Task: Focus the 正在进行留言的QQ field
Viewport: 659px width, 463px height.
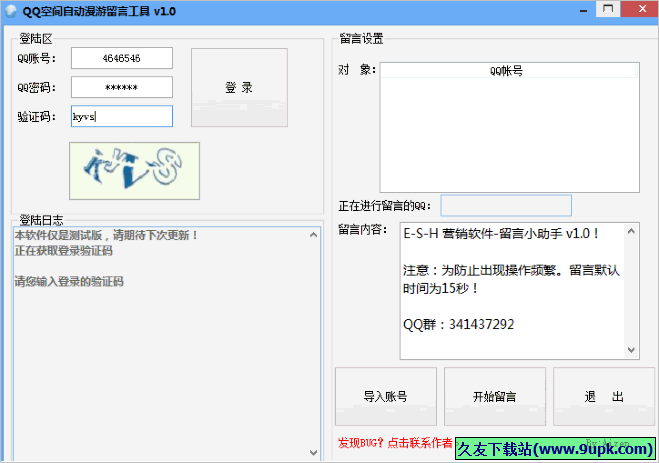Action: (x=506, y=205)
